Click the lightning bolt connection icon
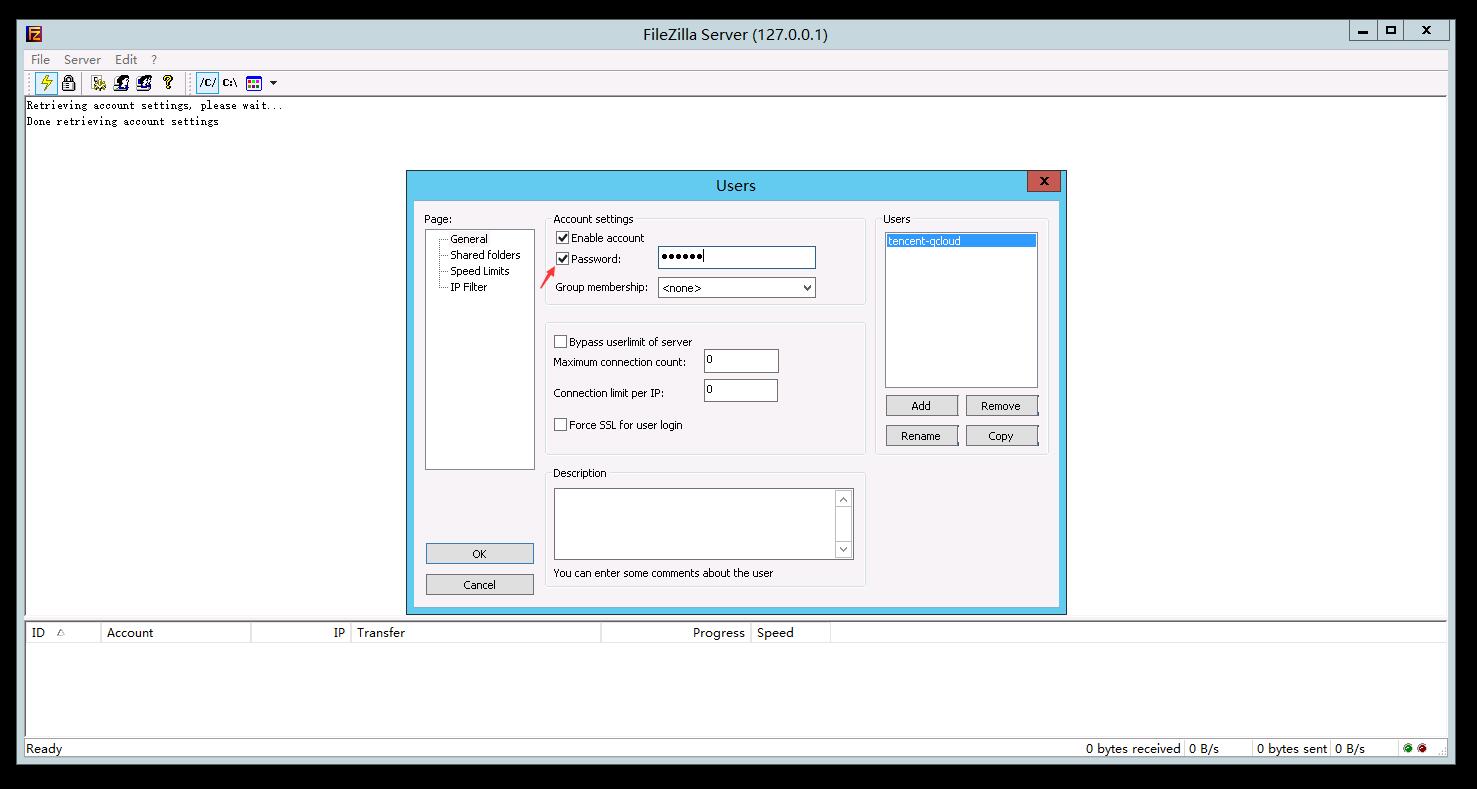 coord(46,83)
